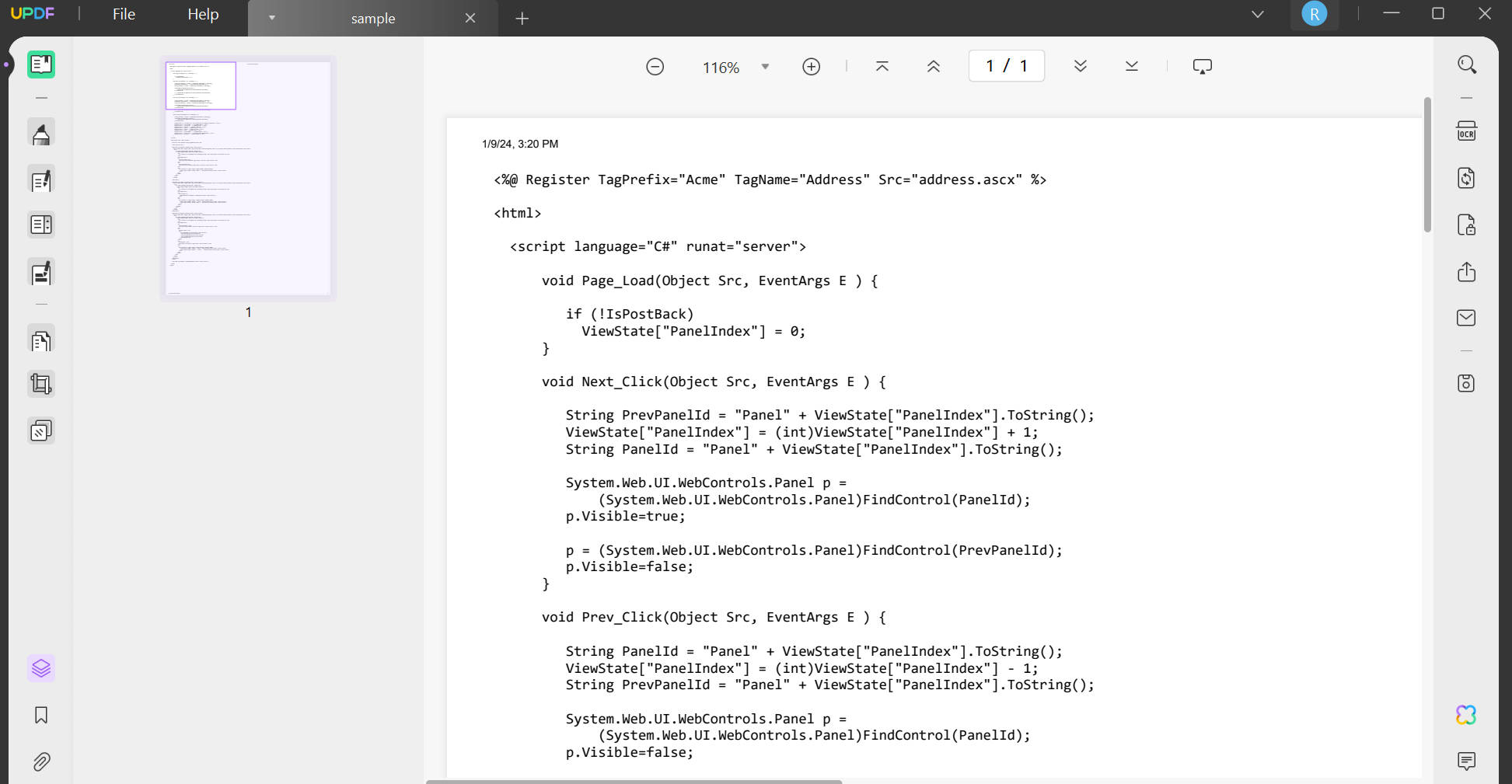Click the vertical scrollbar thumb
The width and height of the screenshot is (1512, 784).
1427,165
